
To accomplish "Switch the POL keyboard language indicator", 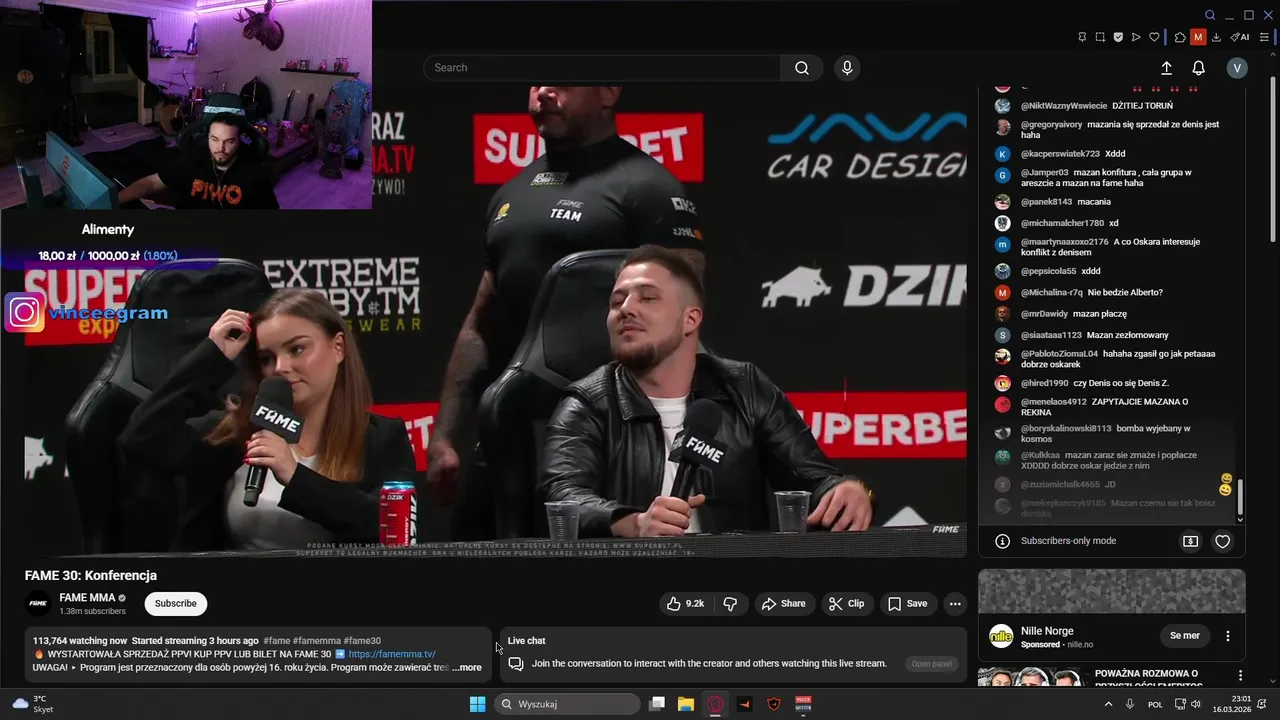I will click(1155, 704).
